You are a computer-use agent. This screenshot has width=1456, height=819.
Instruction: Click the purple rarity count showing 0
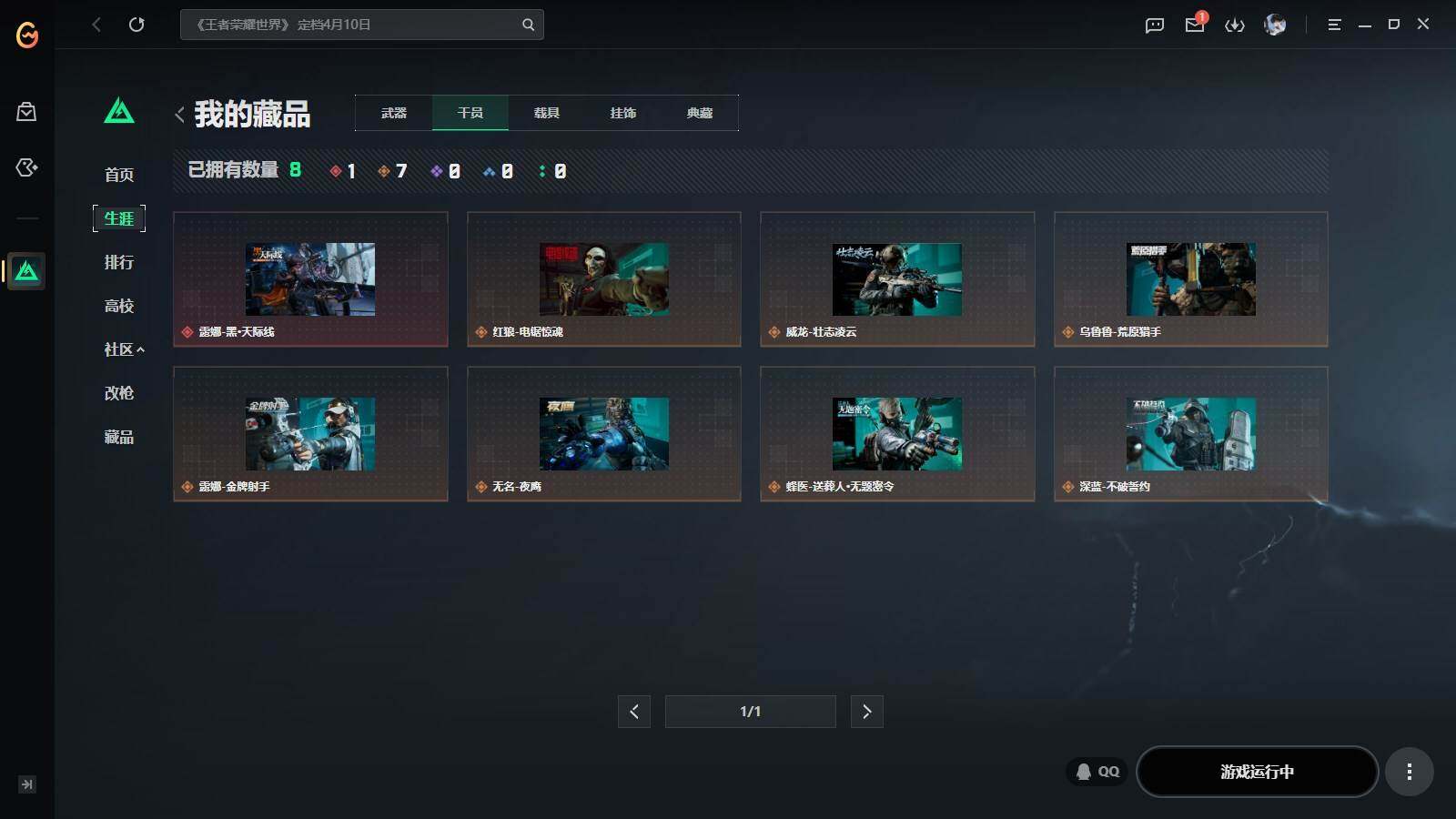[445, 171]
